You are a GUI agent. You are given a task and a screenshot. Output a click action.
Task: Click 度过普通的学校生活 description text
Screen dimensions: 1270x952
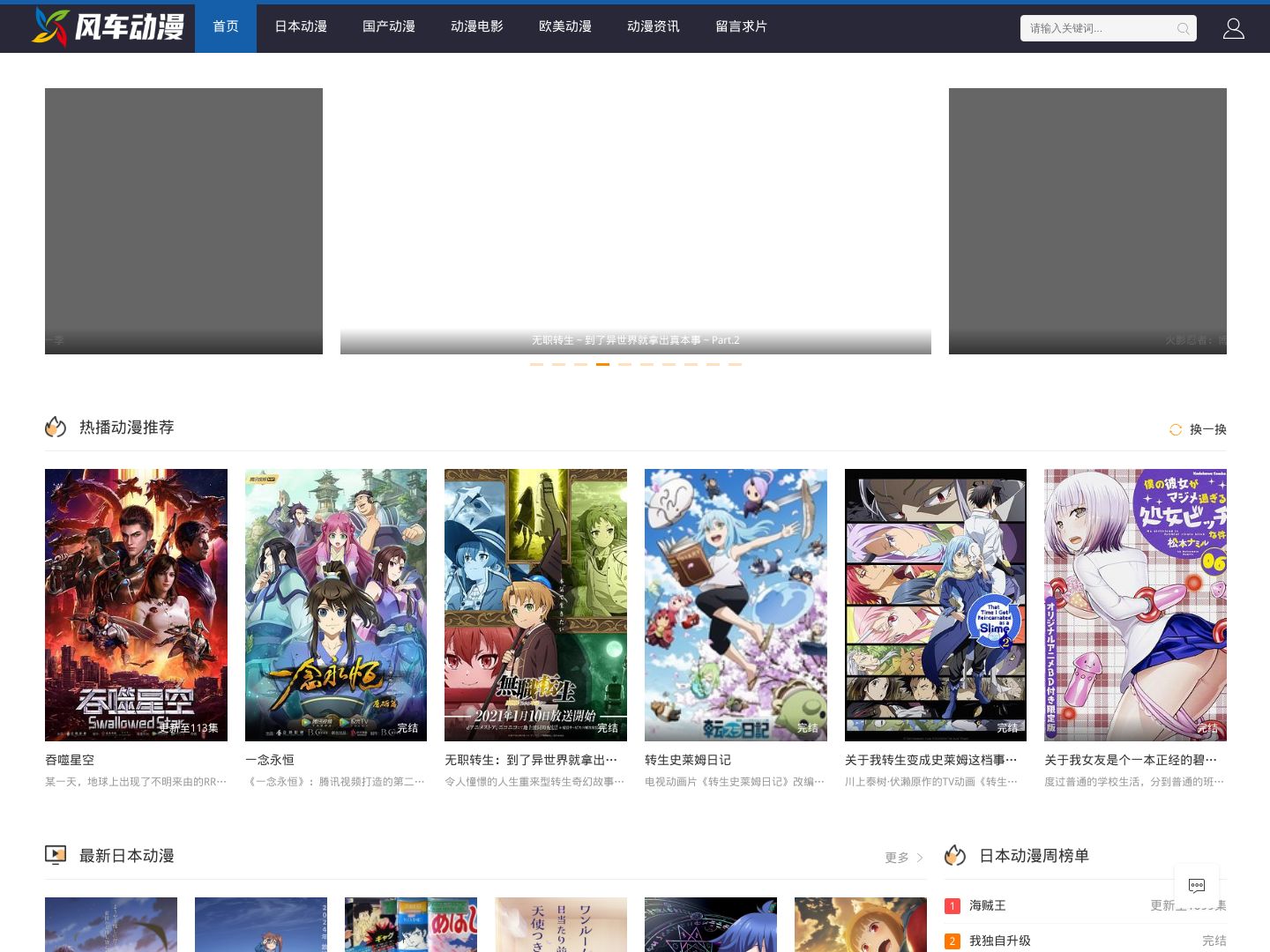click(x=1135, y=782)
